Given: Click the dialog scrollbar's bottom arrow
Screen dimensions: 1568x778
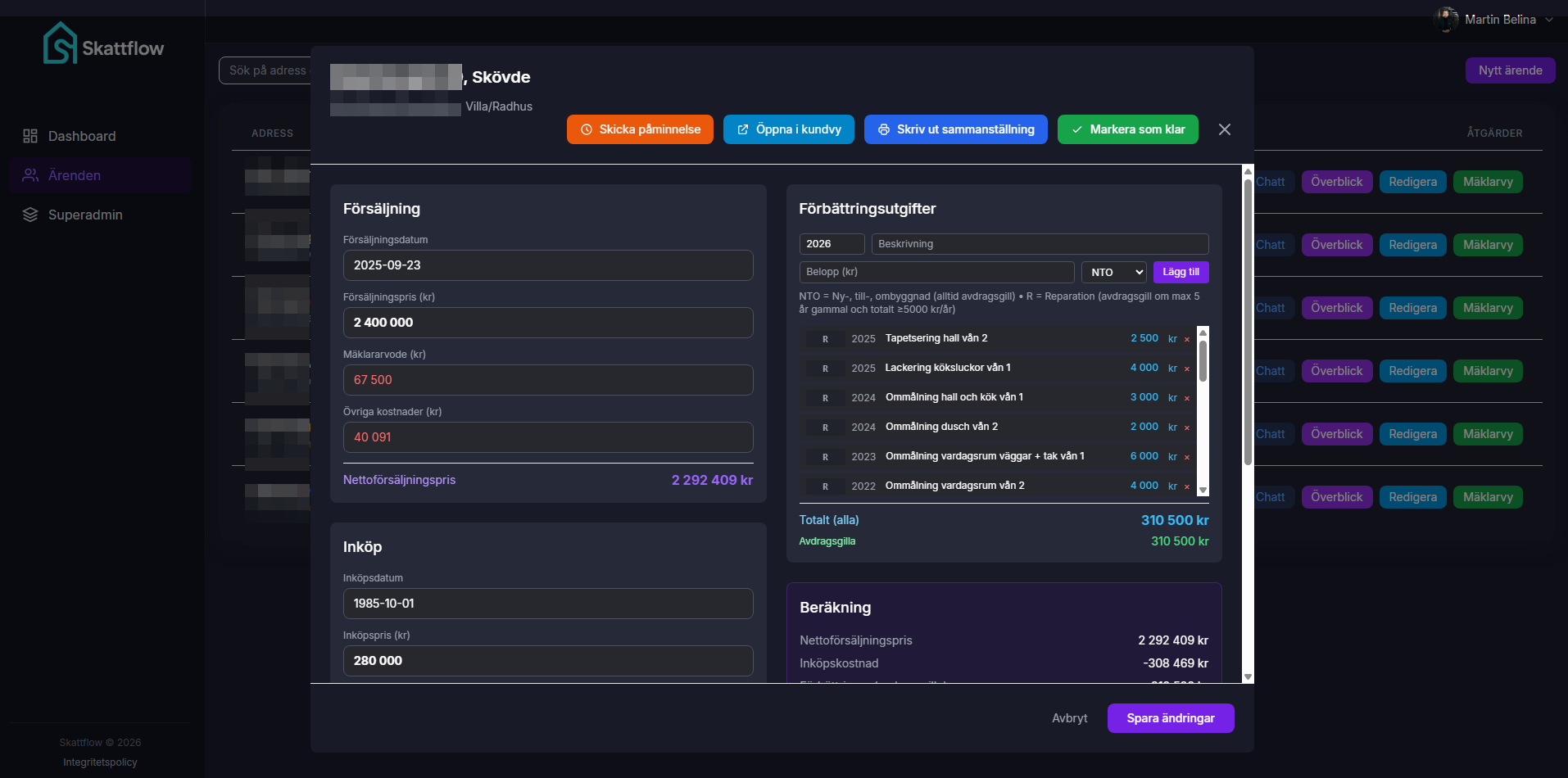Looking at the screenshot, I should coord(1248,677).
